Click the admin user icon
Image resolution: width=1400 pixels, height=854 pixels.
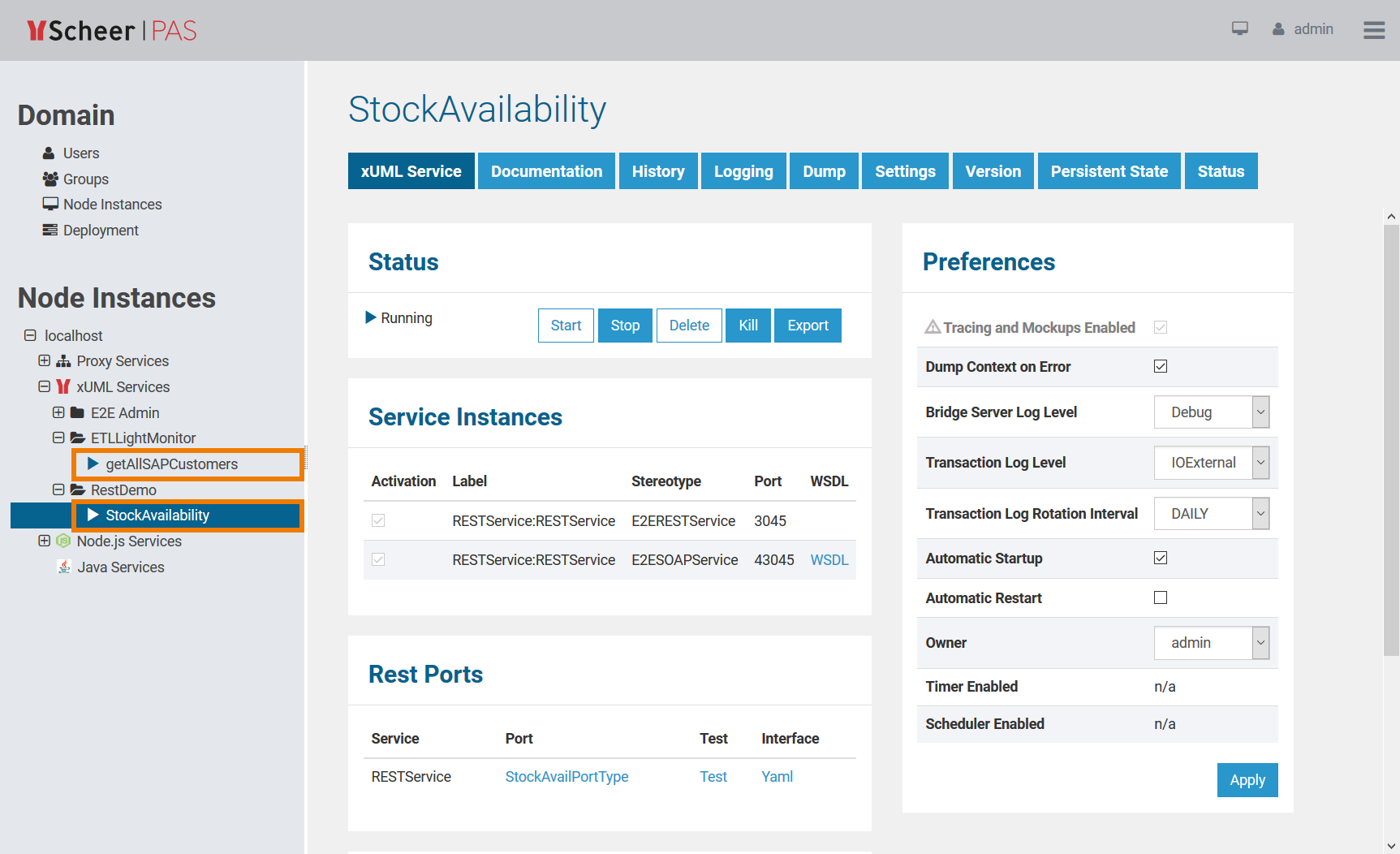click(x=1278, y=29)
